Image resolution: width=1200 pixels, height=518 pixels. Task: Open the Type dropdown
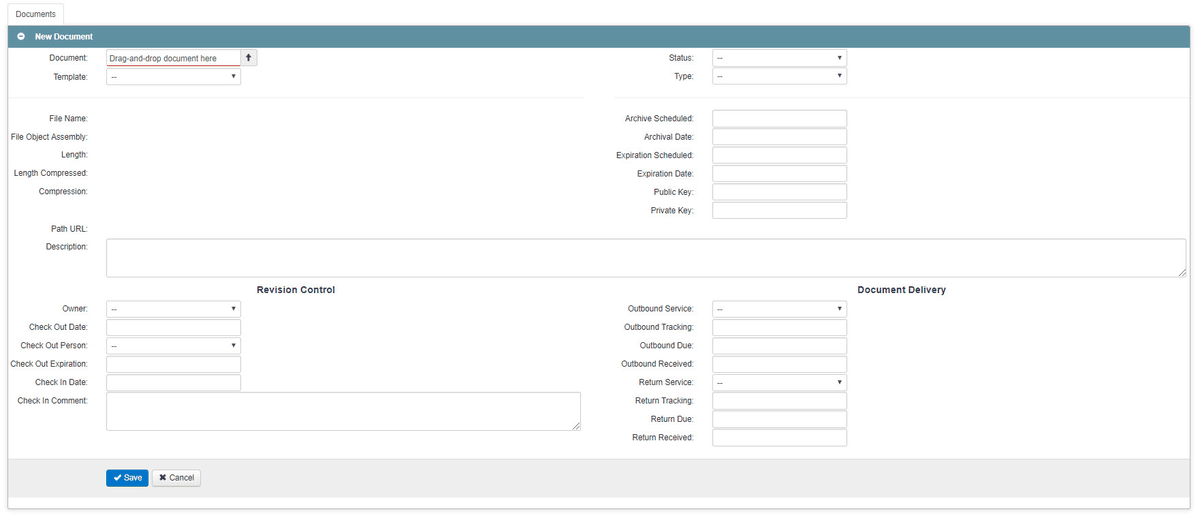coord(780,76)
